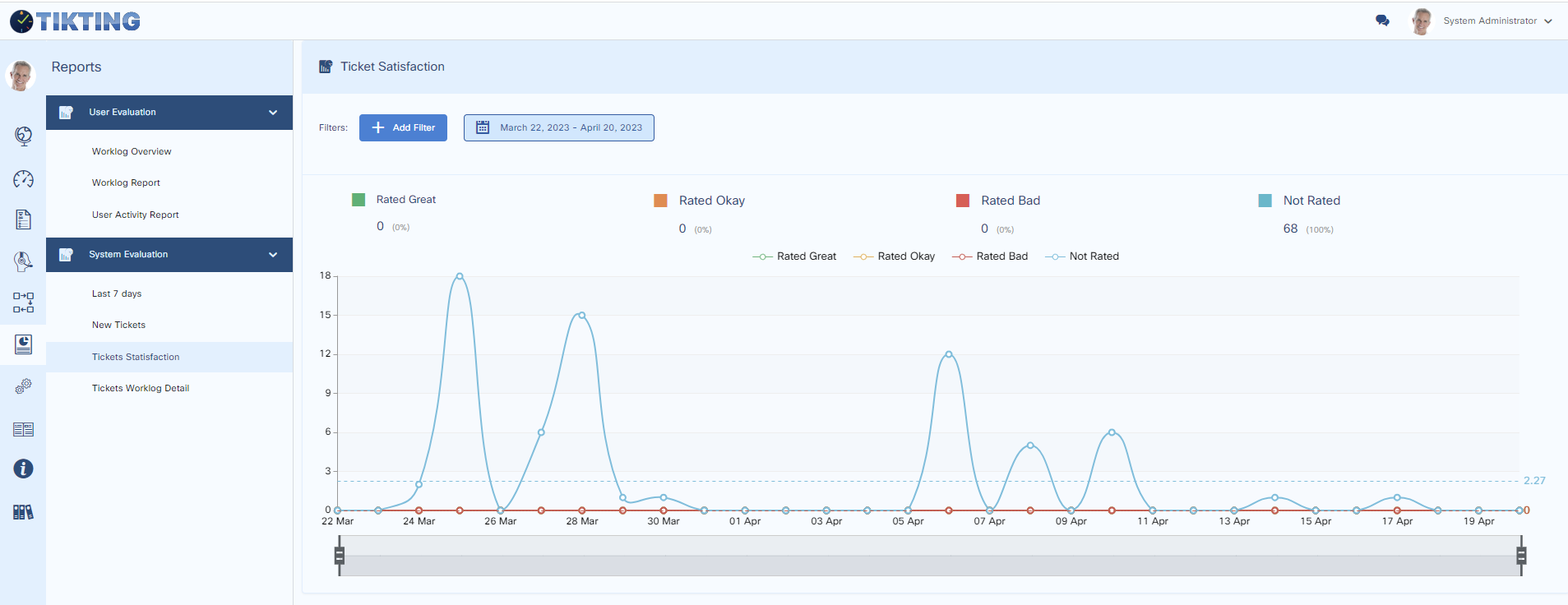
Task: Click the left handle of chart range slider
Action: tap(339, 556)
